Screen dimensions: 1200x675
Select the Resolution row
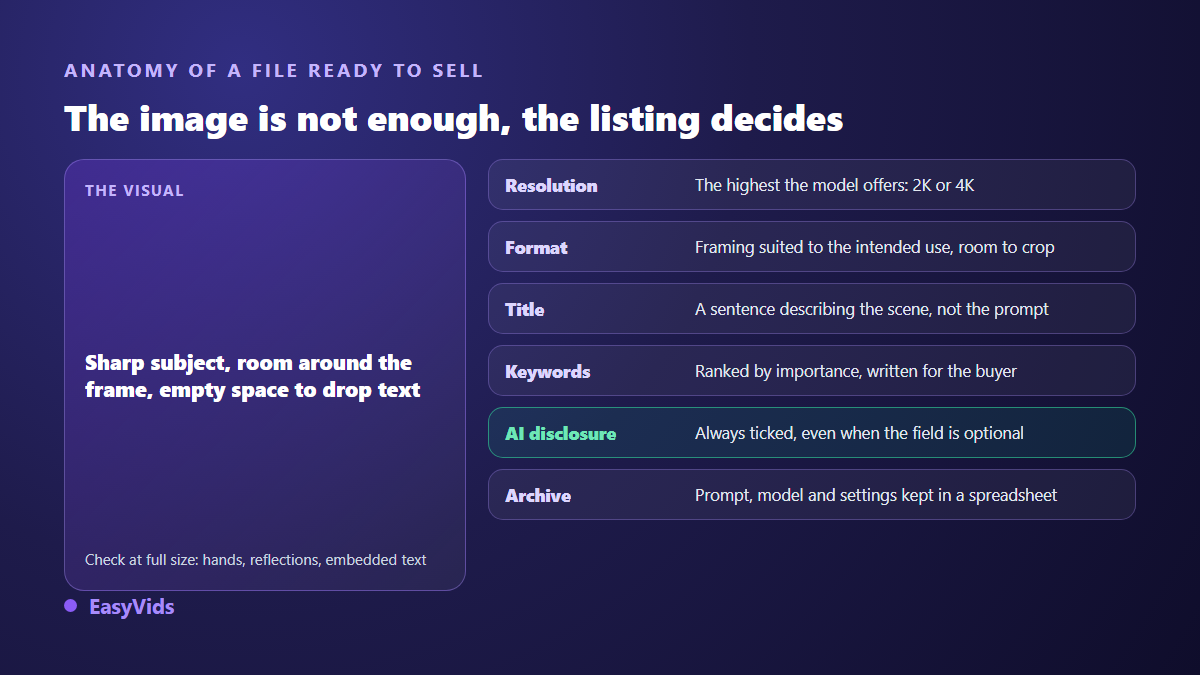(812, 185)
